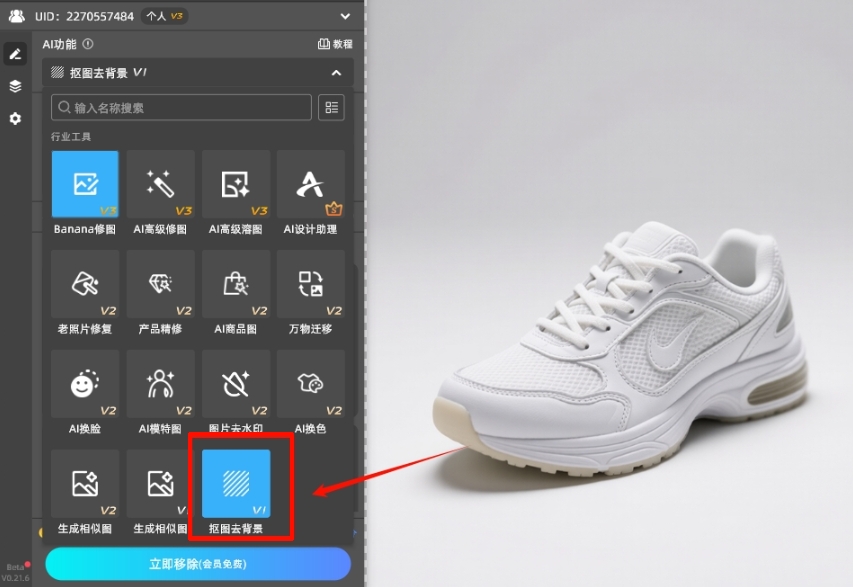Select the 老照片修复 tool
The image size is (853, 587).
85,284
